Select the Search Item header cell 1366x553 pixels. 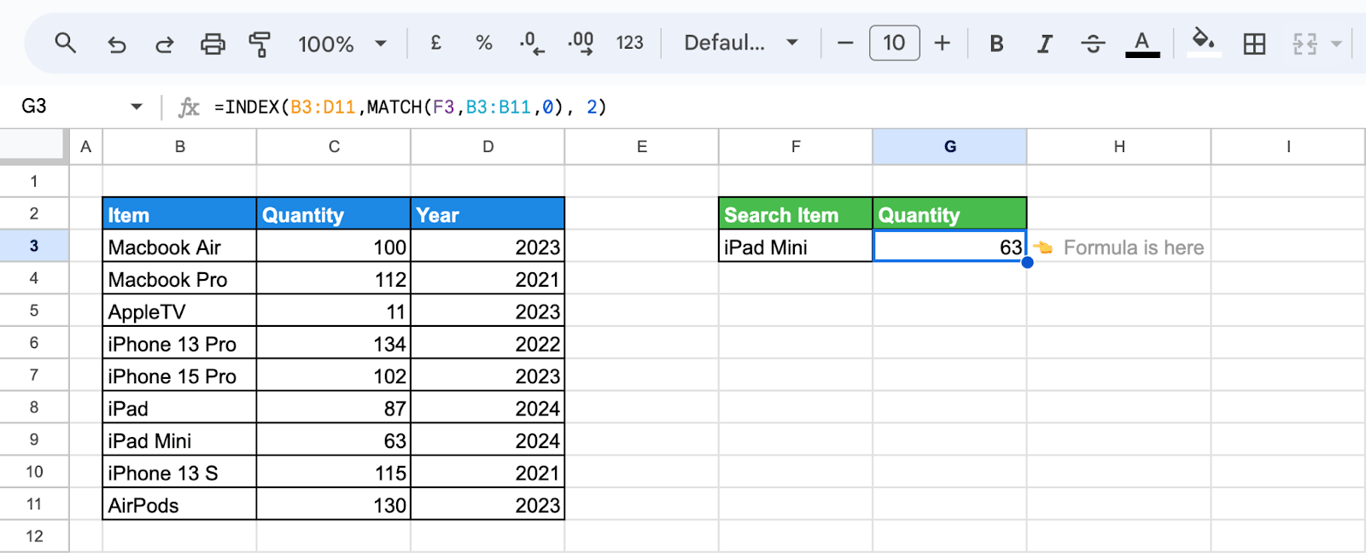tap(795, 214)
